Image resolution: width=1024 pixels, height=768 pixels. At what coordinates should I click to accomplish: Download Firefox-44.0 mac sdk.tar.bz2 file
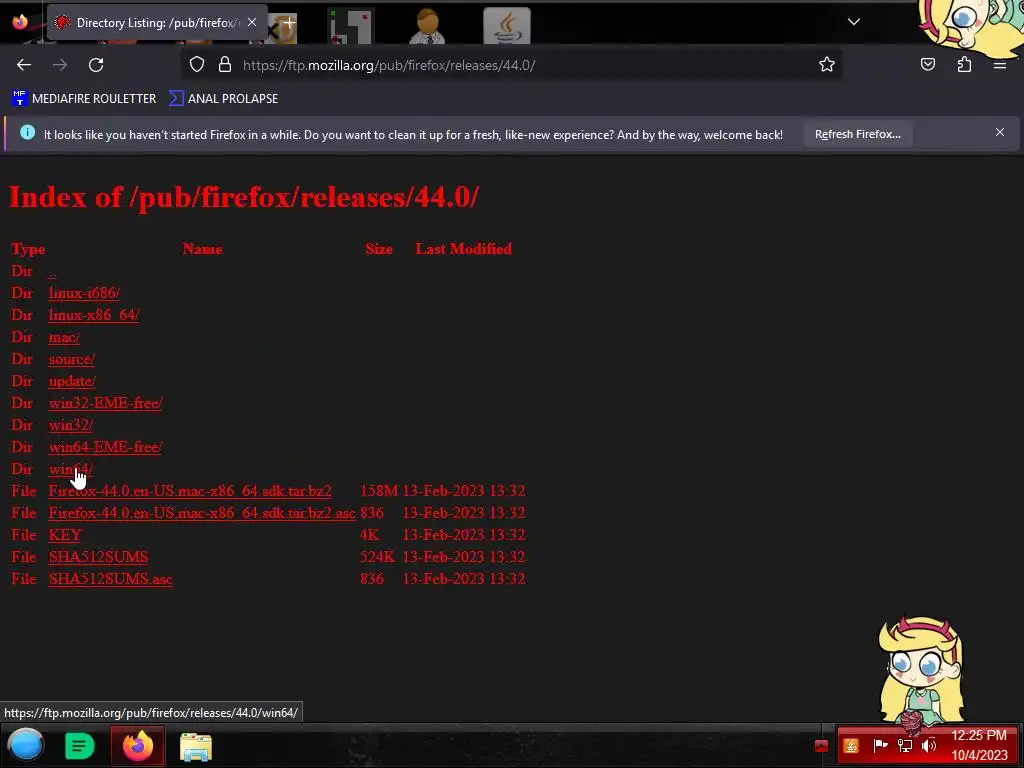click(189, 491)
